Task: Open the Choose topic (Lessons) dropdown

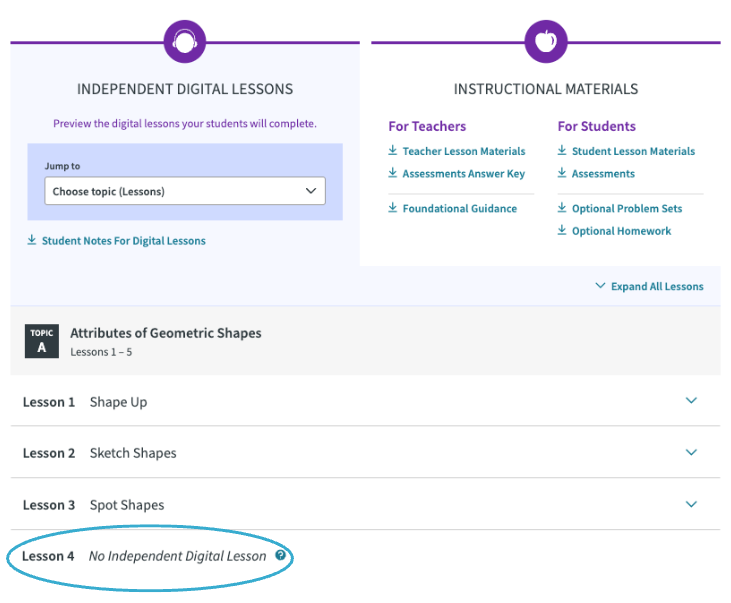Action: 185,191
